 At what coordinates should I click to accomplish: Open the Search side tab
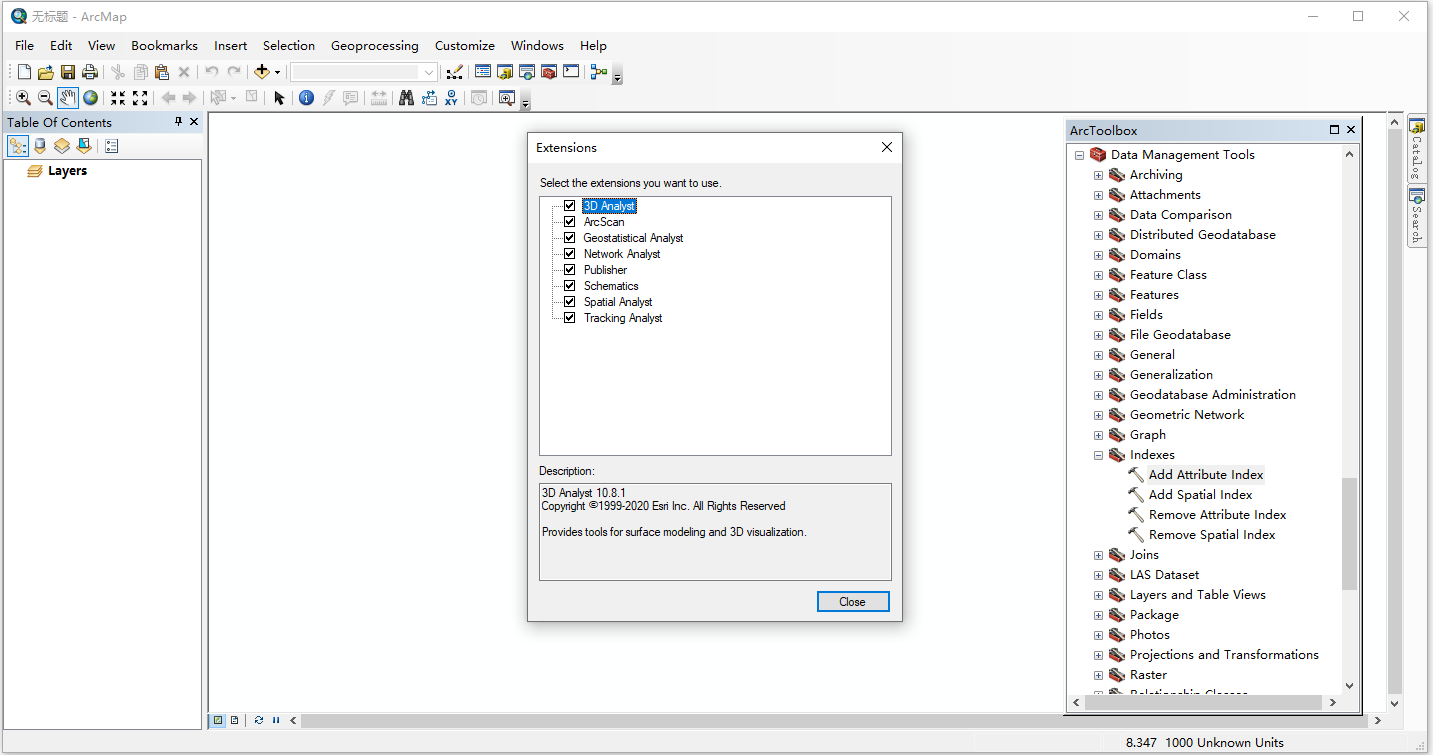[1417, 217]
